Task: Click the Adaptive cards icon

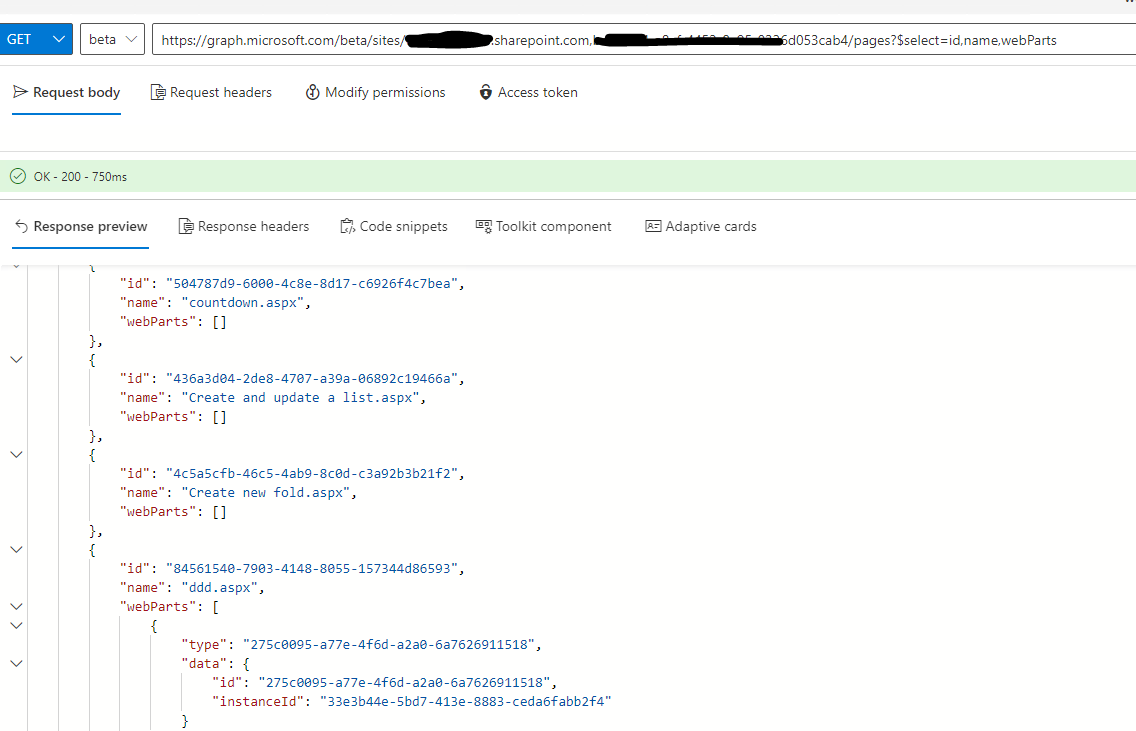Action: [653, 226]
